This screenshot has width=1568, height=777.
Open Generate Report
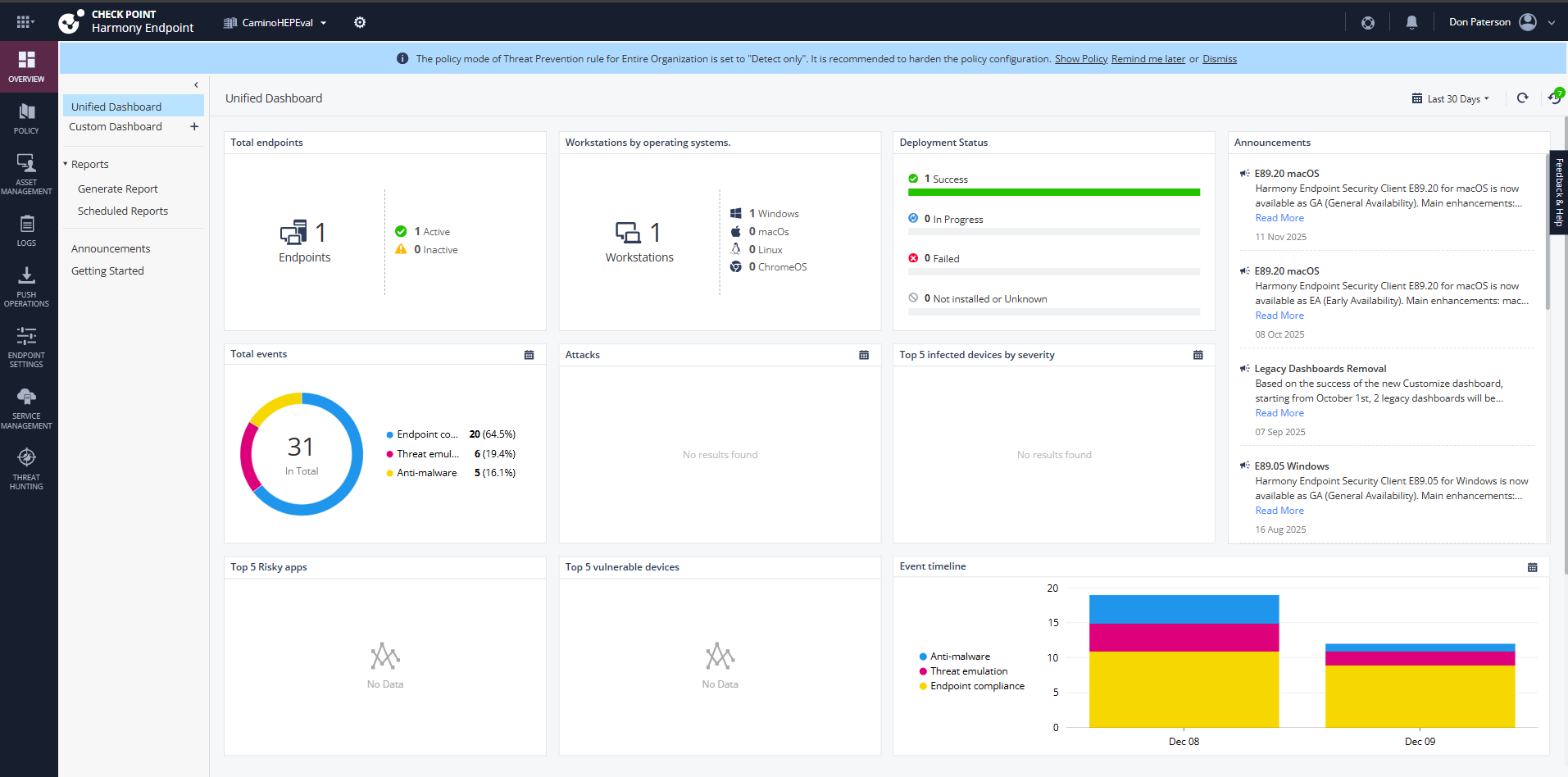pos(118,189)
